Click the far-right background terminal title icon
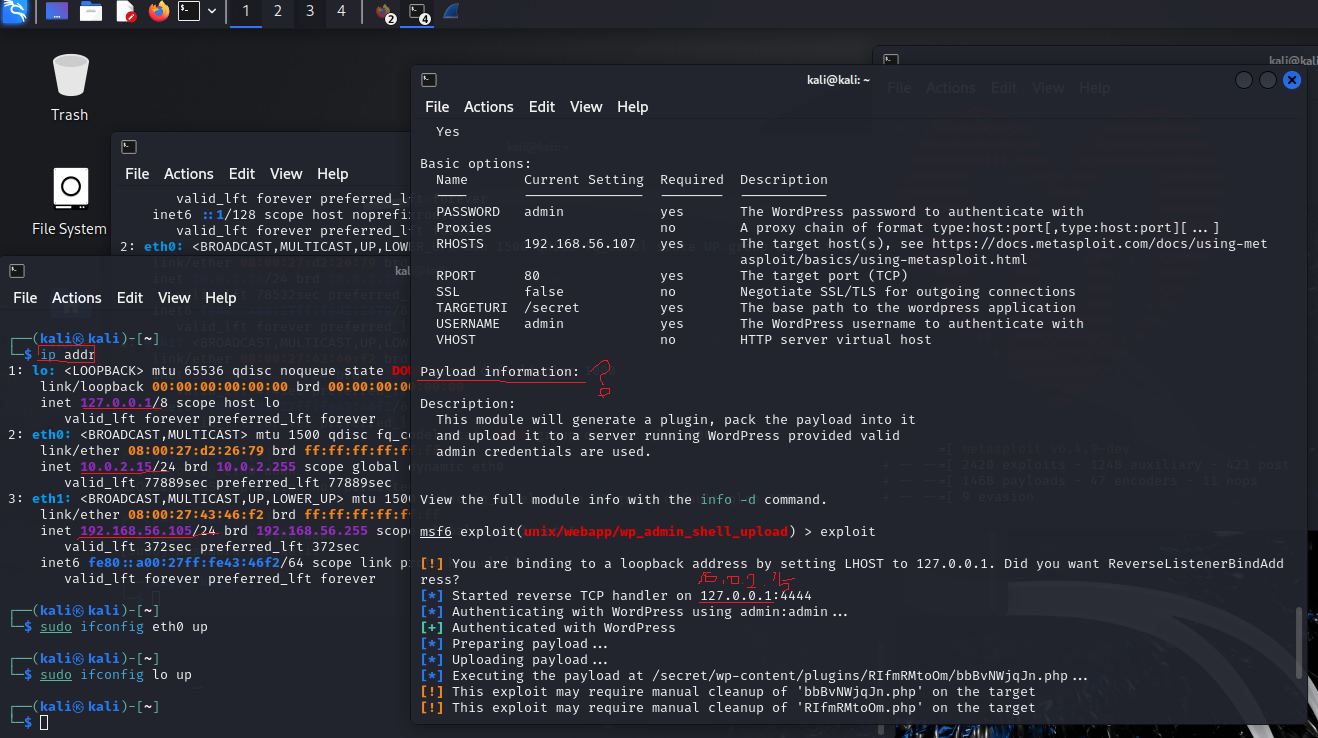 pyautogui.click(x=890, y=61)
